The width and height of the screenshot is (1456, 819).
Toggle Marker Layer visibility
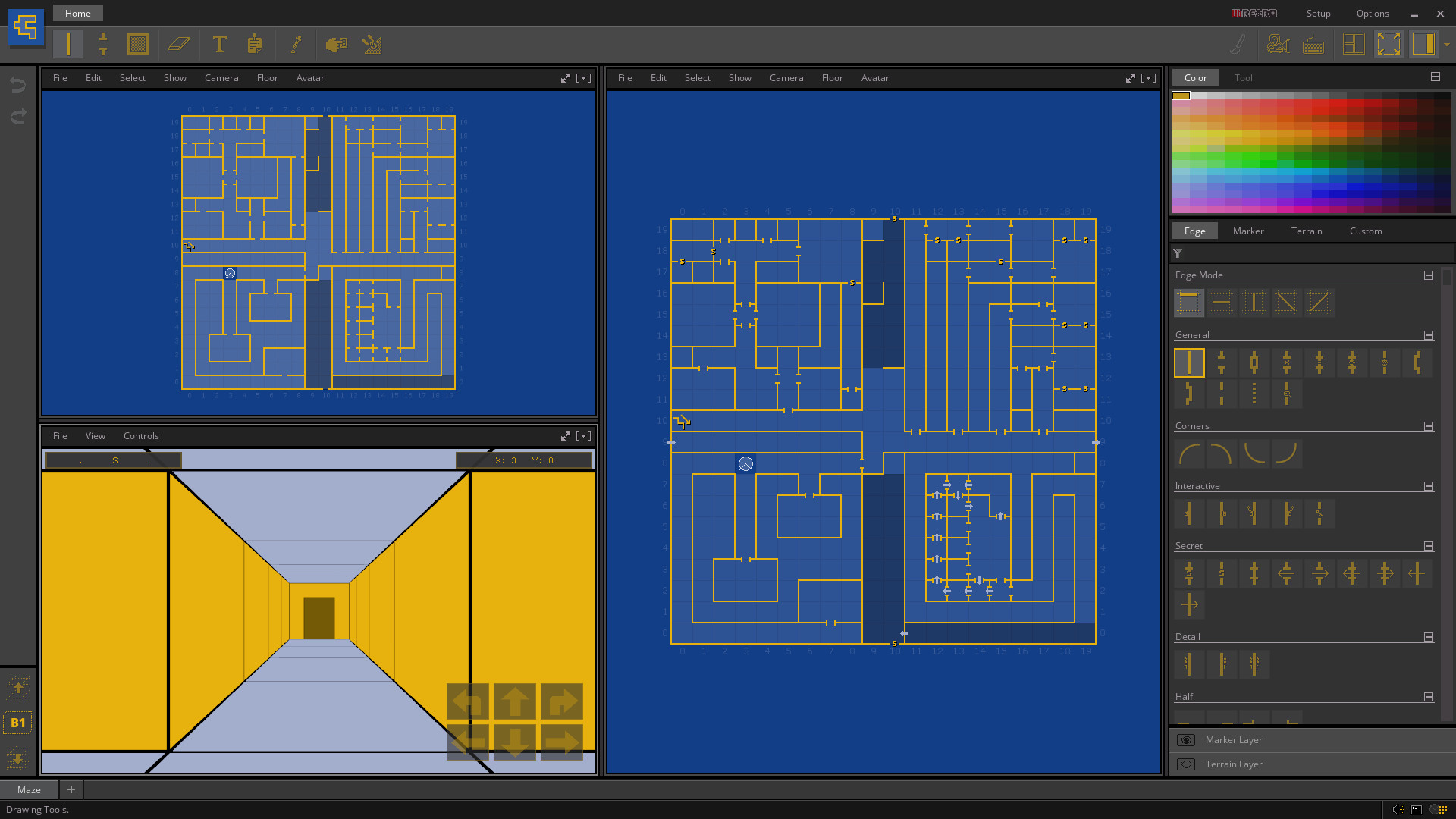pos(1186,740)
